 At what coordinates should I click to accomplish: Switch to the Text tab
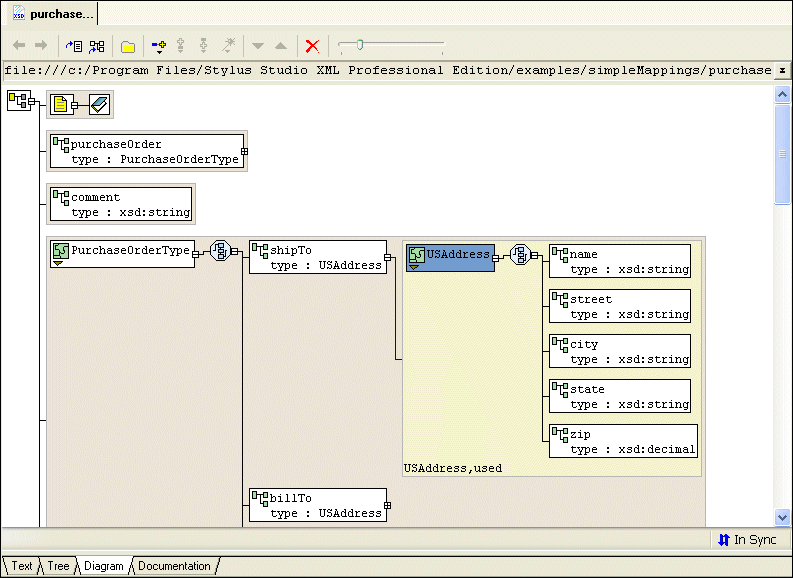22,566
